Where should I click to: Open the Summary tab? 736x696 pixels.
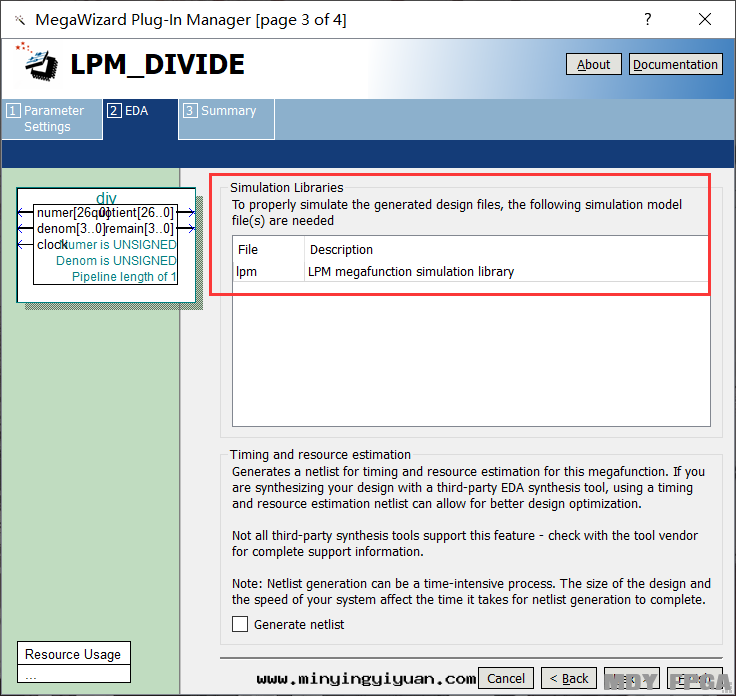point(227,111)
